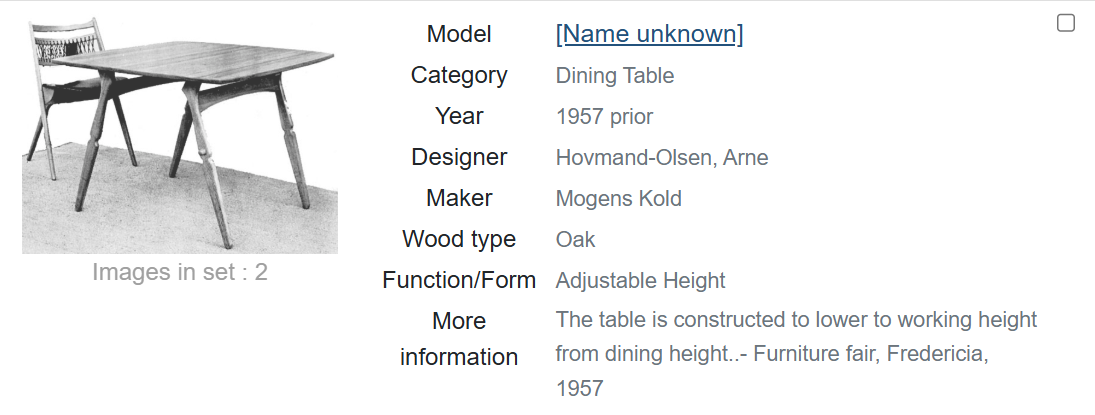
Task: Select the 'Dining Table' category value
Action: [x=614, y=75]
